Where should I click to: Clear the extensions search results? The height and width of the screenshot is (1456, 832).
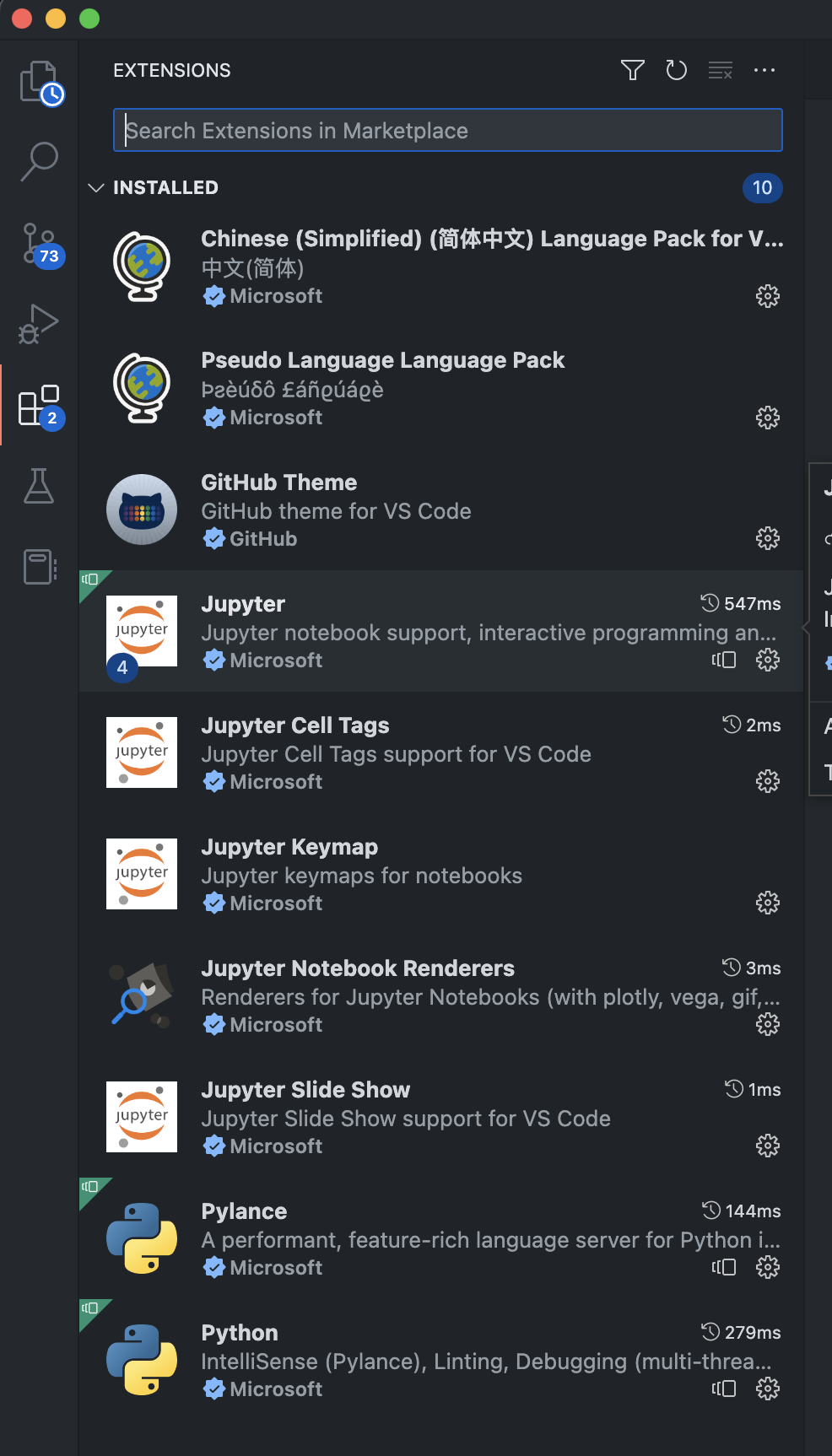tap(720, 71)
